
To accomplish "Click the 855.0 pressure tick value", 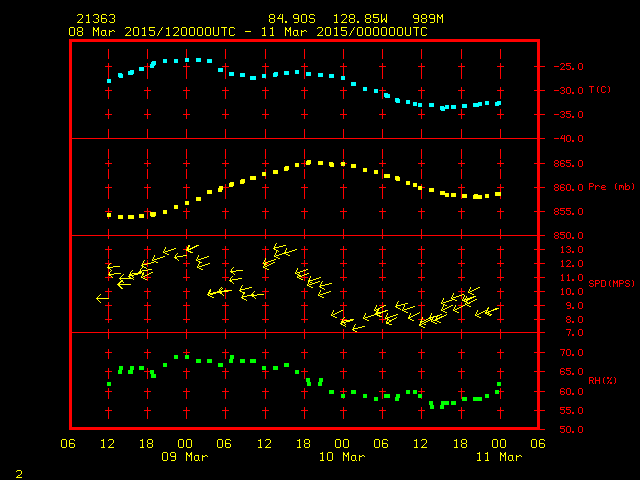I will click(x=569, y=212).
